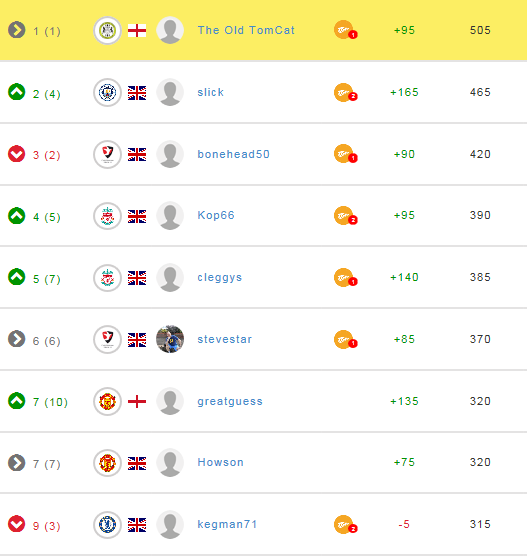Screen dimensions: 527x557
Task: Click cleggys' default avatar image
Action: (x=170, y=277)
